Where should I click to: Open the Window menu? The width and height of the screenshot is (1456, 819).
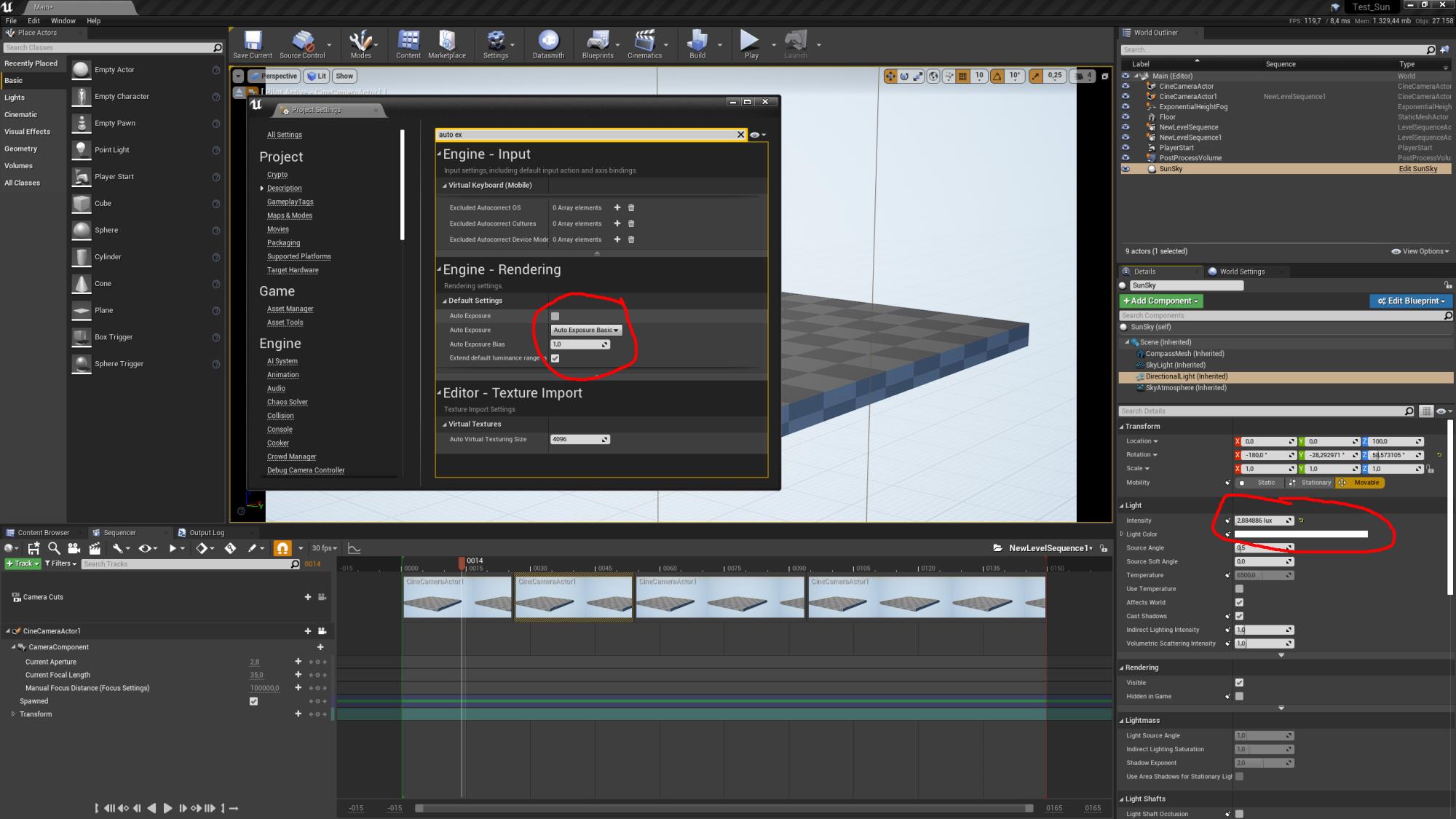[x=63, y=20]
